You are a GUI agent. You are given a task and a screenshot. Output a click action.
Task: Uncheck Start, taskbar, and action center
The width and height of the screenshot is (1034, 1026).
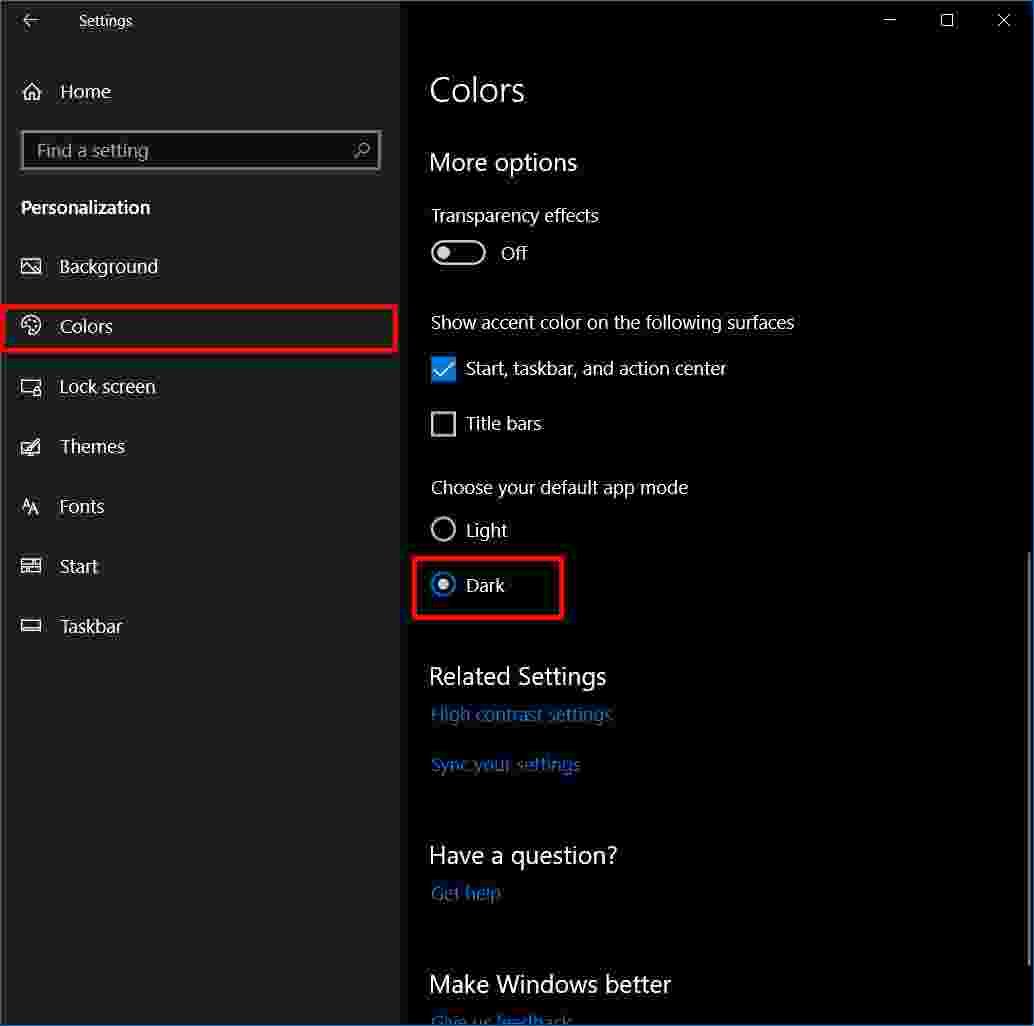443,369
